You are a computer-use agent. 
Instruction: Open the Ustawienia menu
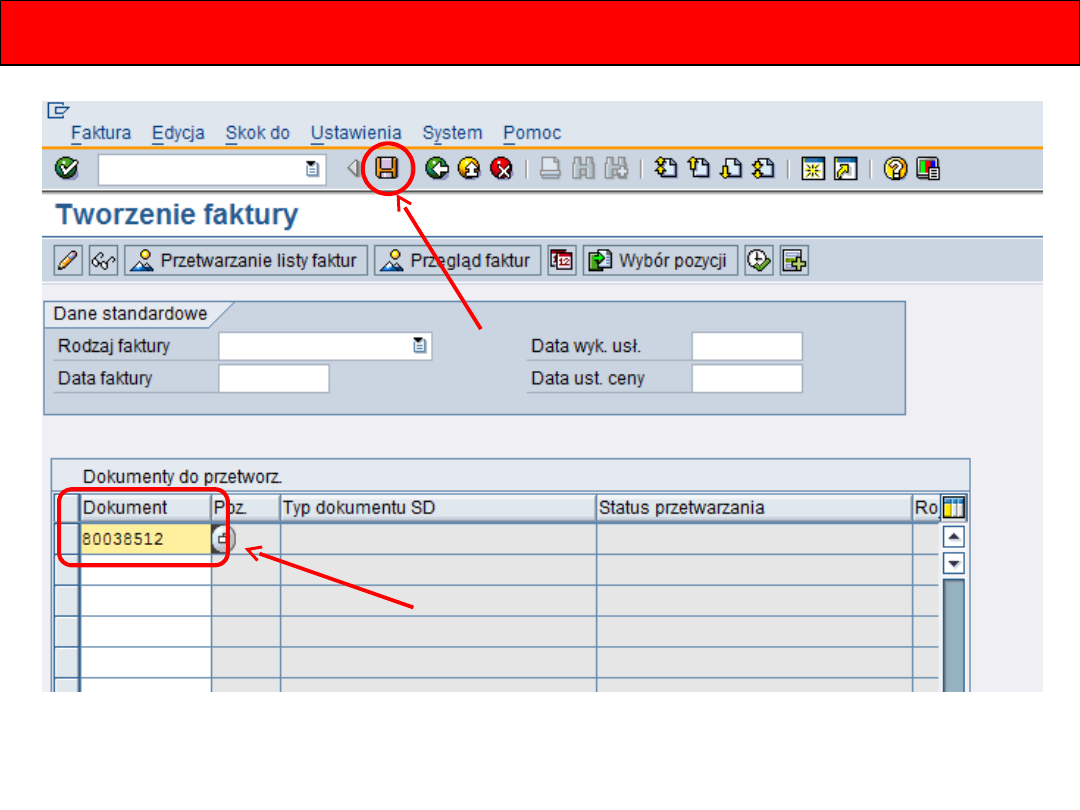click(356, 133)
